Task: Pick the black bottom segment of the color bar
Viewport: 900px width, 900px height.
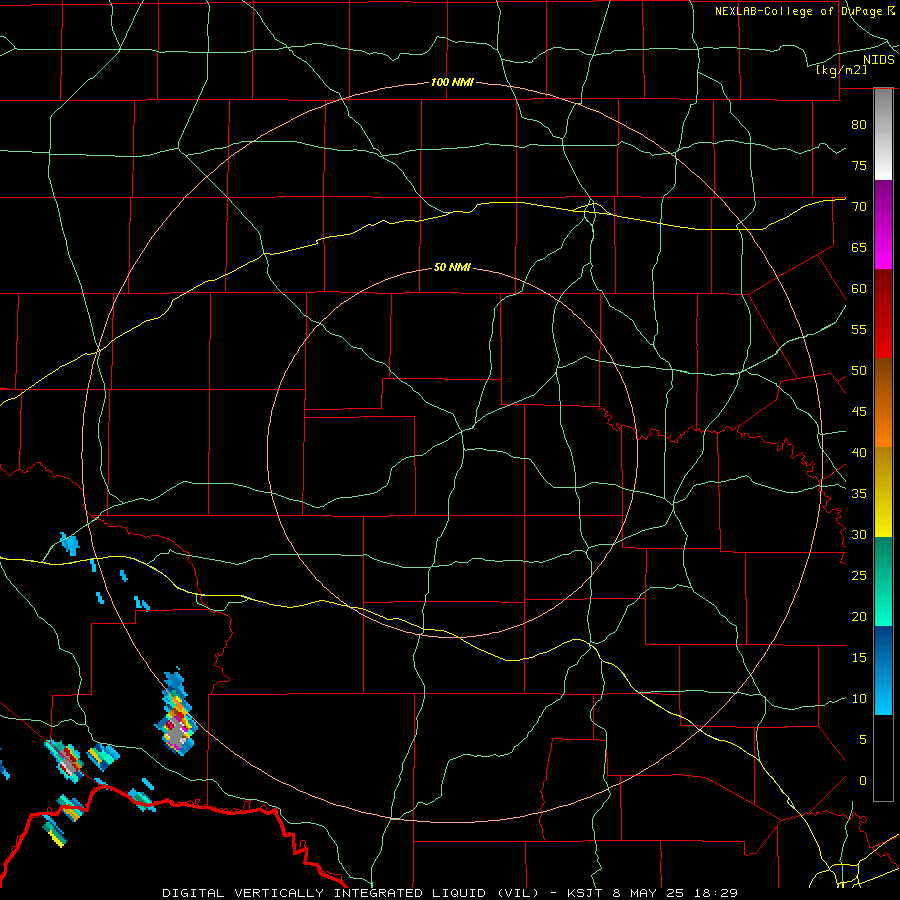Action: pyautogui.click(x=883, y=758)
